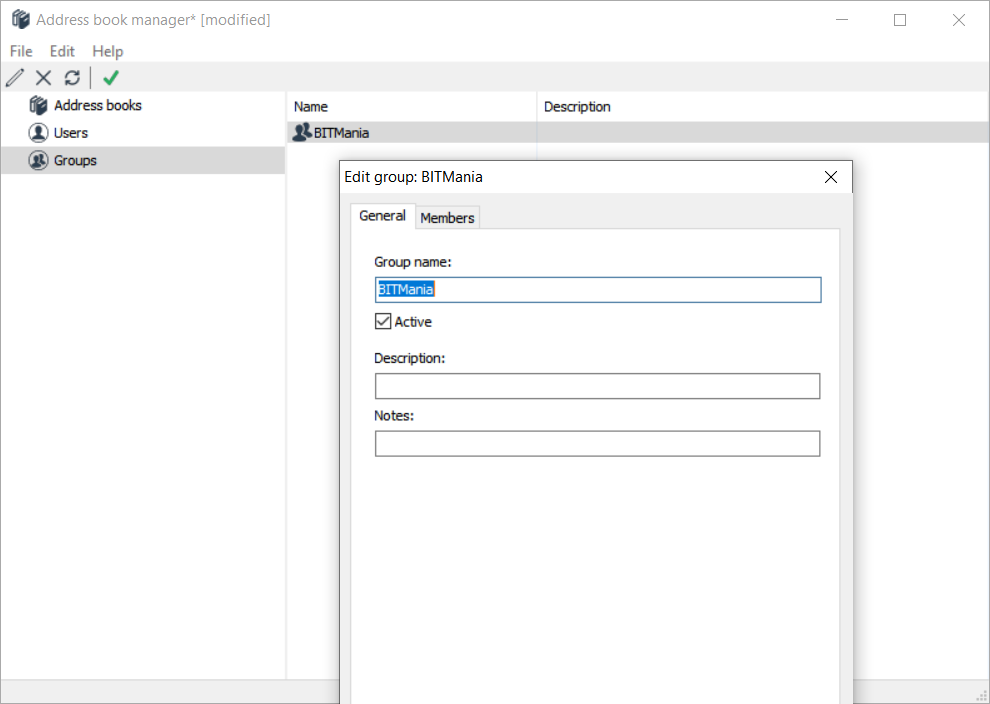Open the Edit menu
Image resolution: width=990 pixels, height=704 pixels.
click(62, 51)
